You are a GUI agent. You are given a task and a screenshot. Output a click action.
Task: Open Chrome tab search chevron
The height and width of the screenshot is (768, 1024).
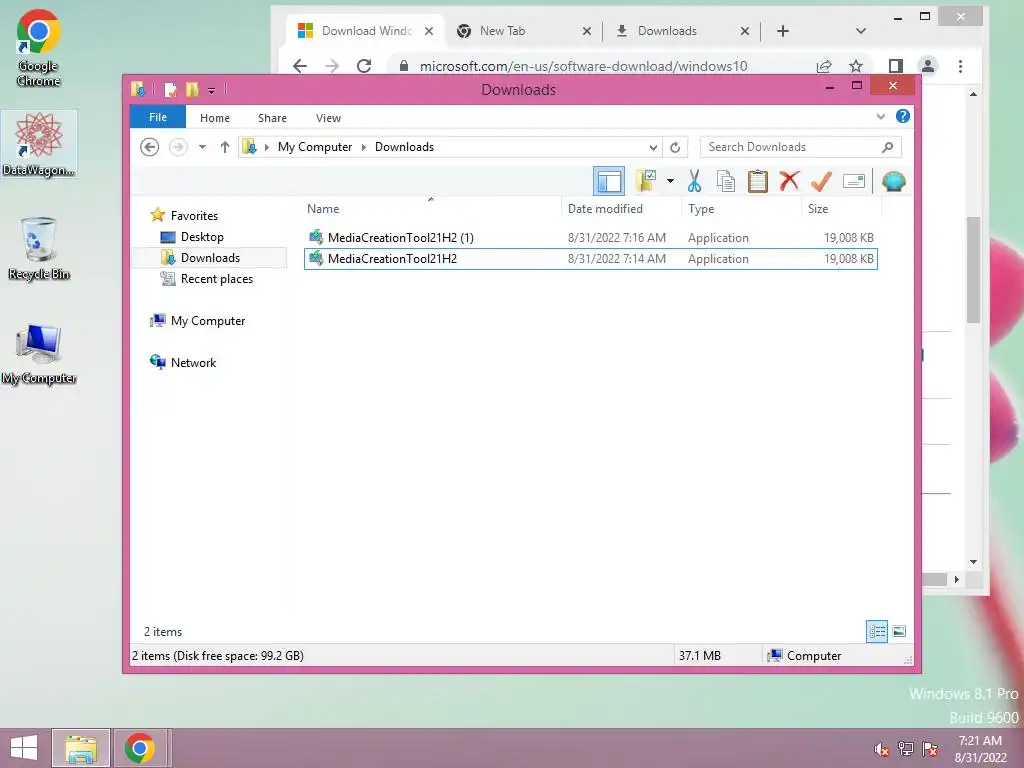coord(861,31)
